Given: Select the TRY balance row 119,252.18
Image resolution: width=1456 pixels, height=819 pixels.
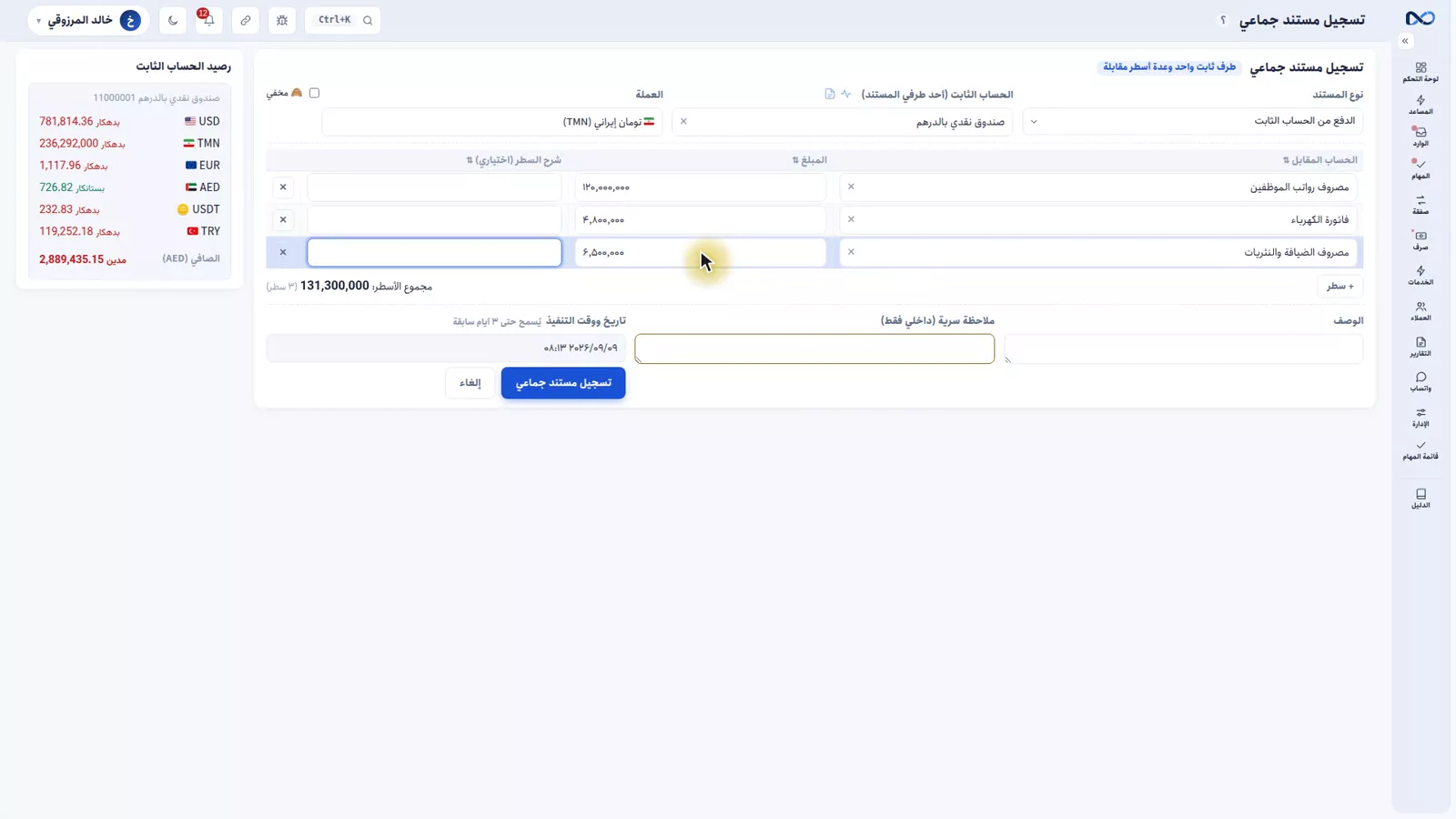Looking at the screenshot, I should click(x=129, y=231).
